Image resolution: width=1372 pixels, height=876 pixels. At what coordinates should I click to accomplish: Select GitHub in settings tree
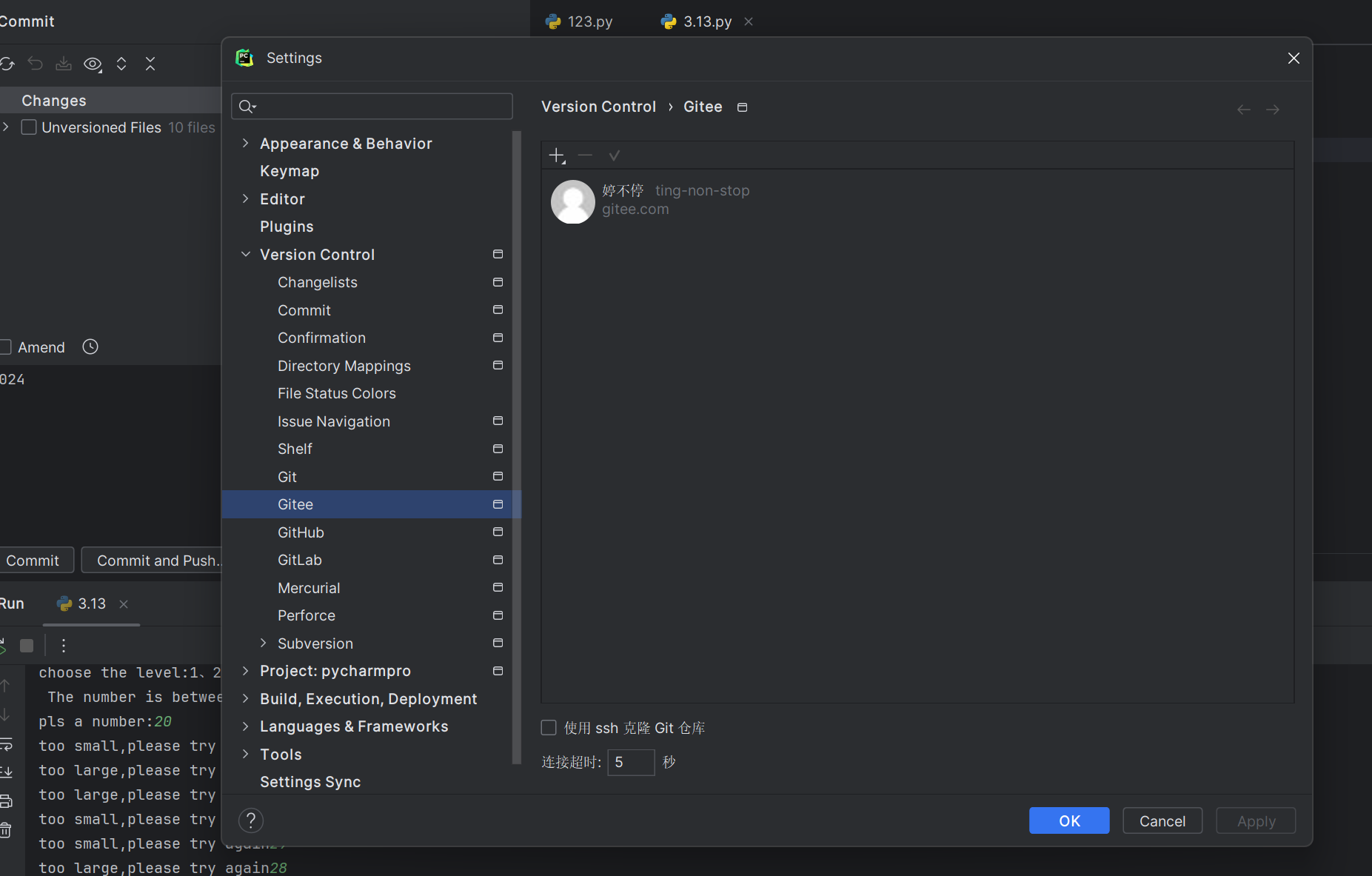pos(301,532)
